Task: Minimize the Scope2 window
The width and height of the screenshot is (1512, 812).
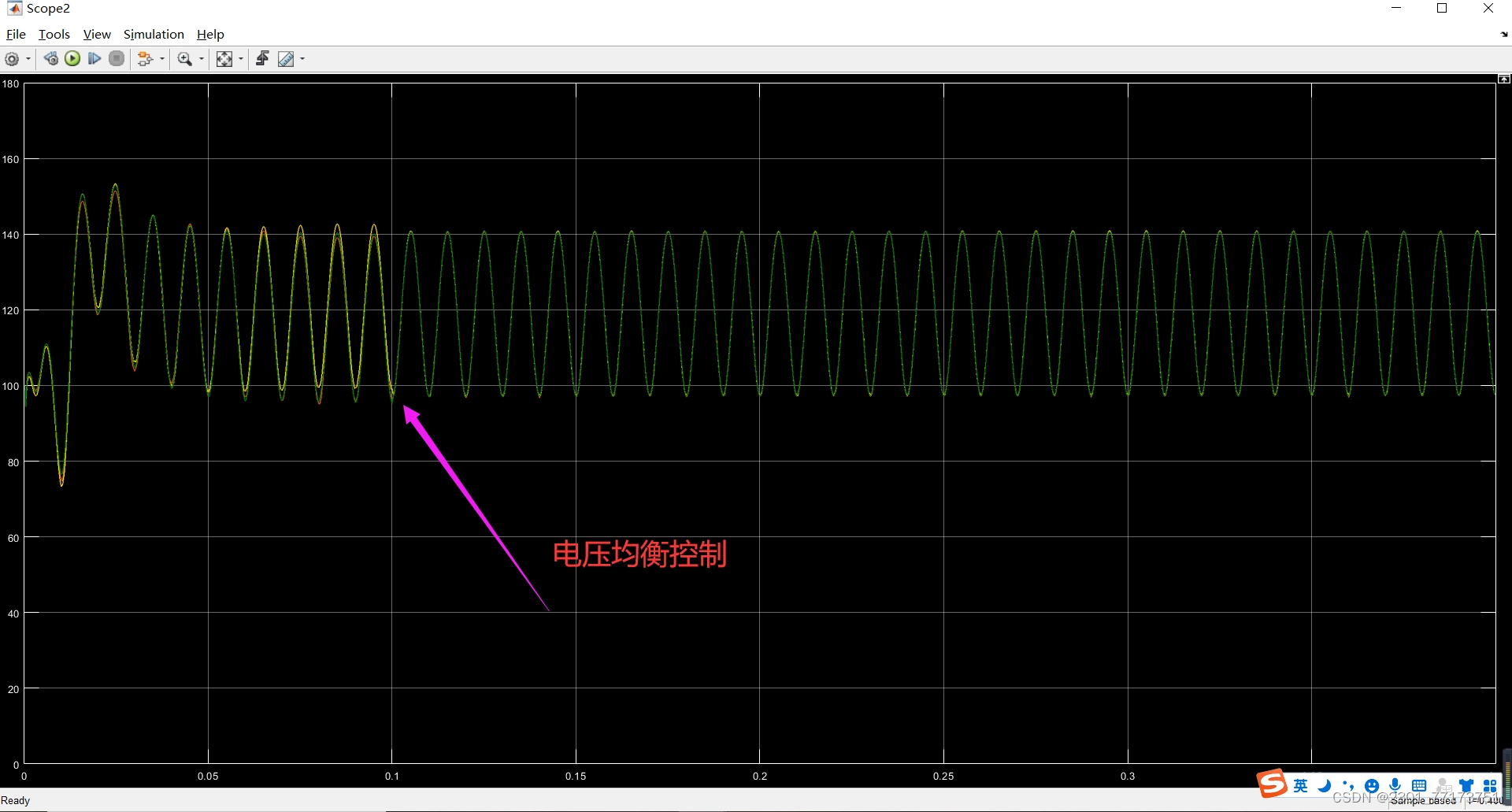Action: coord(1396,8)
